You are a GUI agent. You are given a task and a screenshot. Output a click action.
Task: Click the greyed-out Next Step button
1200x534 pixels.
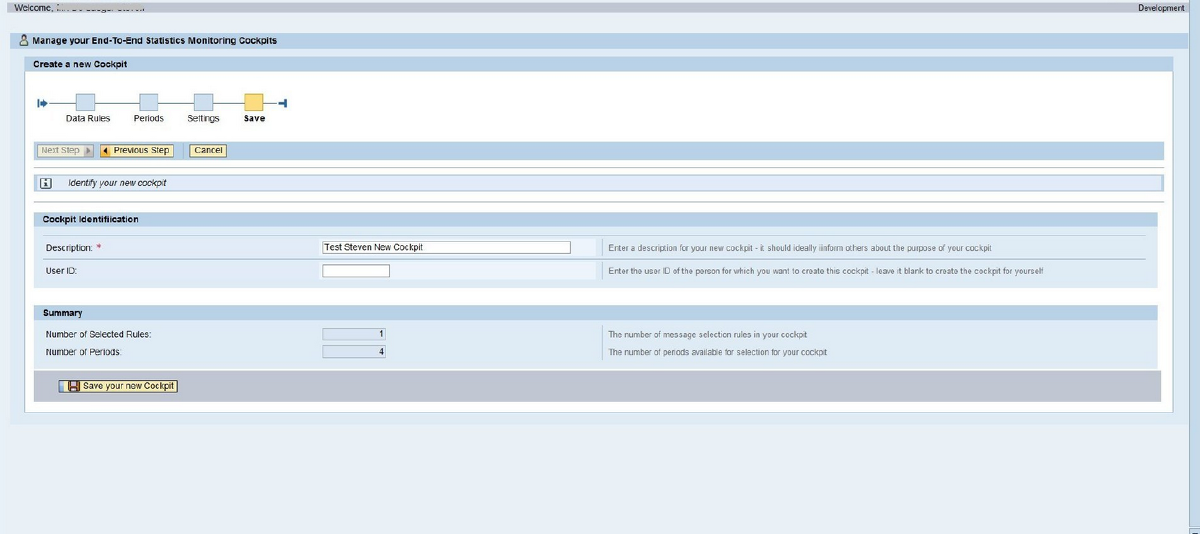click(x=64, y=151)
